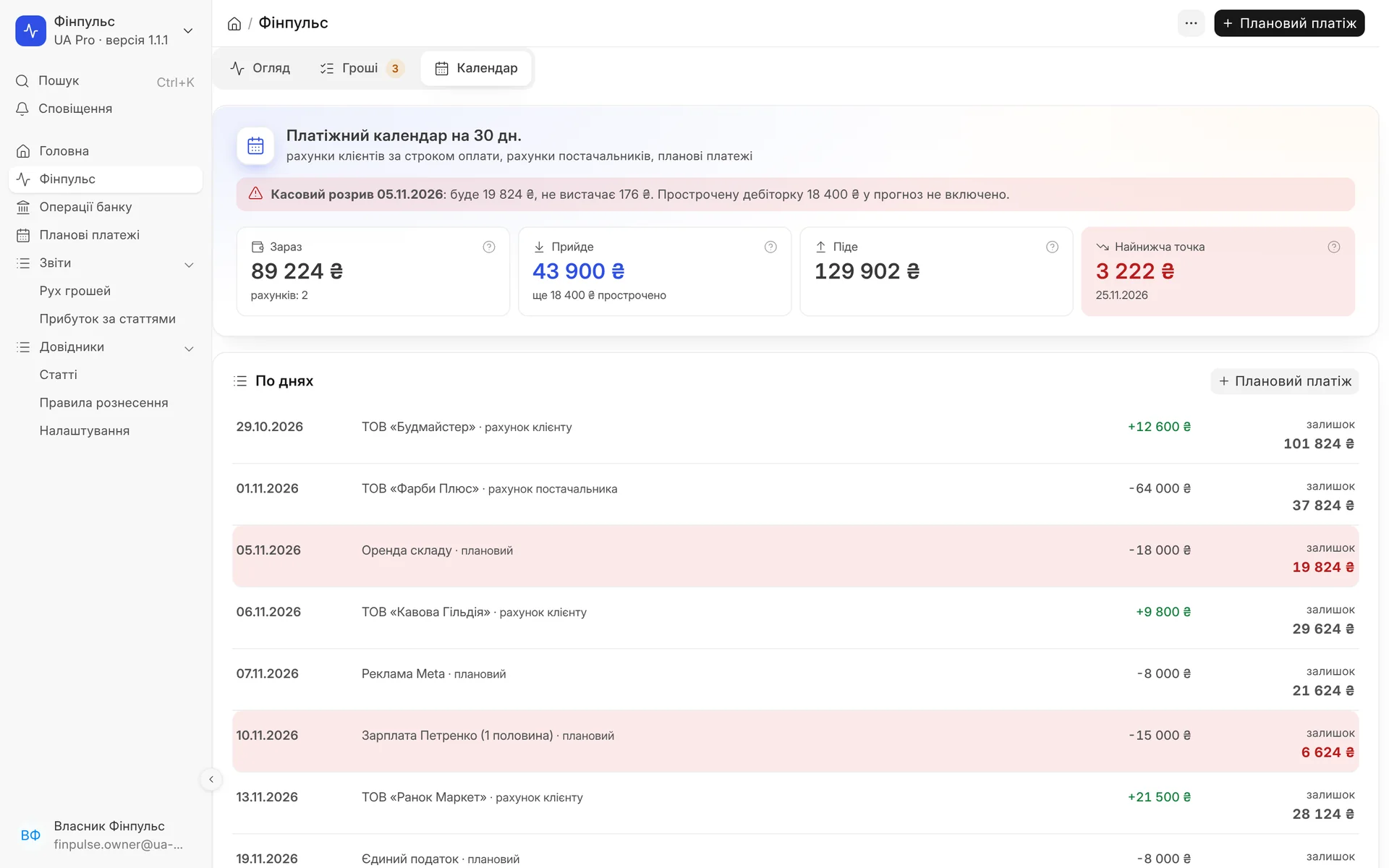Open Рух грошей report
1389x868 pixels.
click(106, 291)
